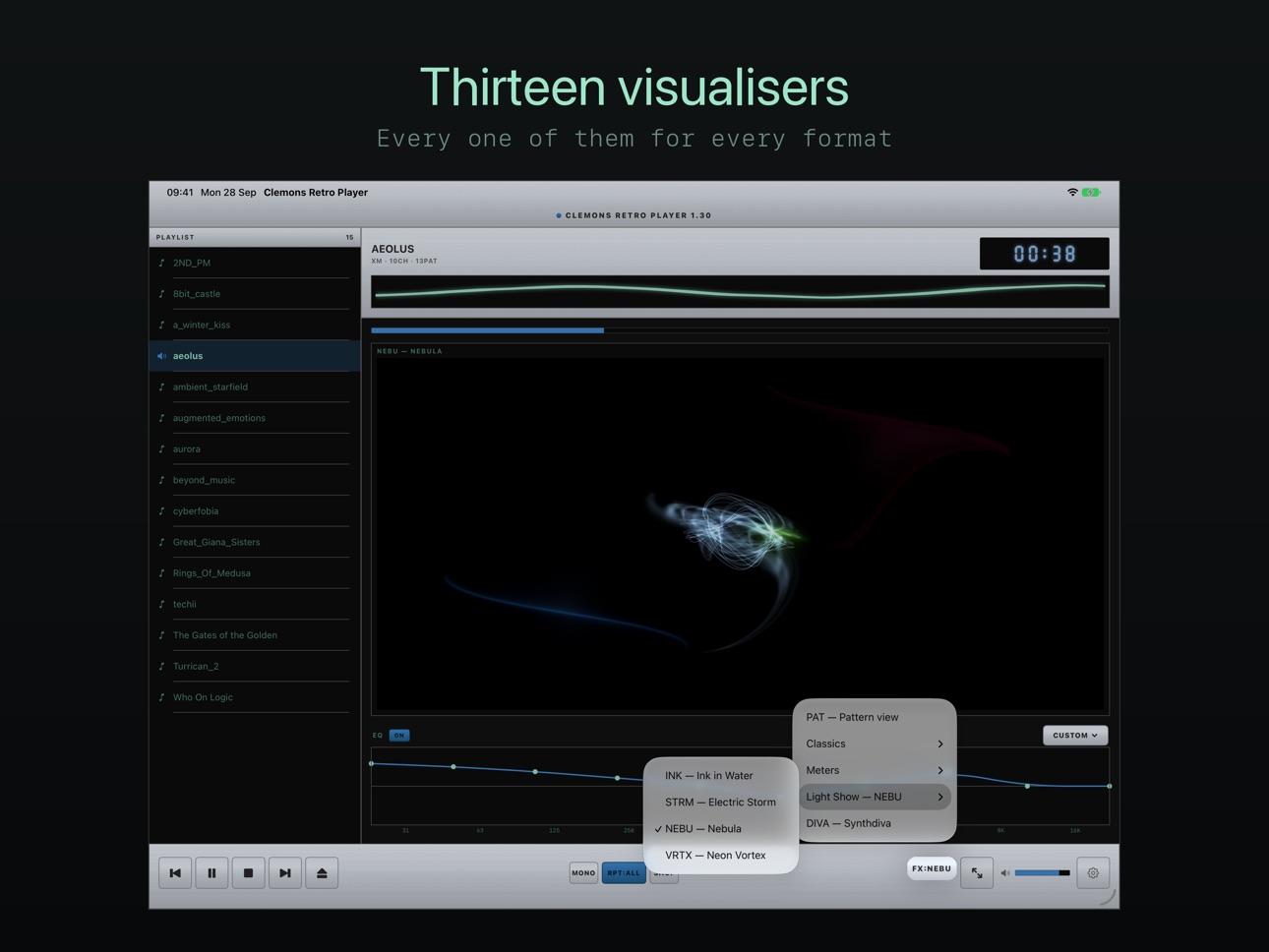Play Great_Giana_Sisters track

click(x=255, y=542)
